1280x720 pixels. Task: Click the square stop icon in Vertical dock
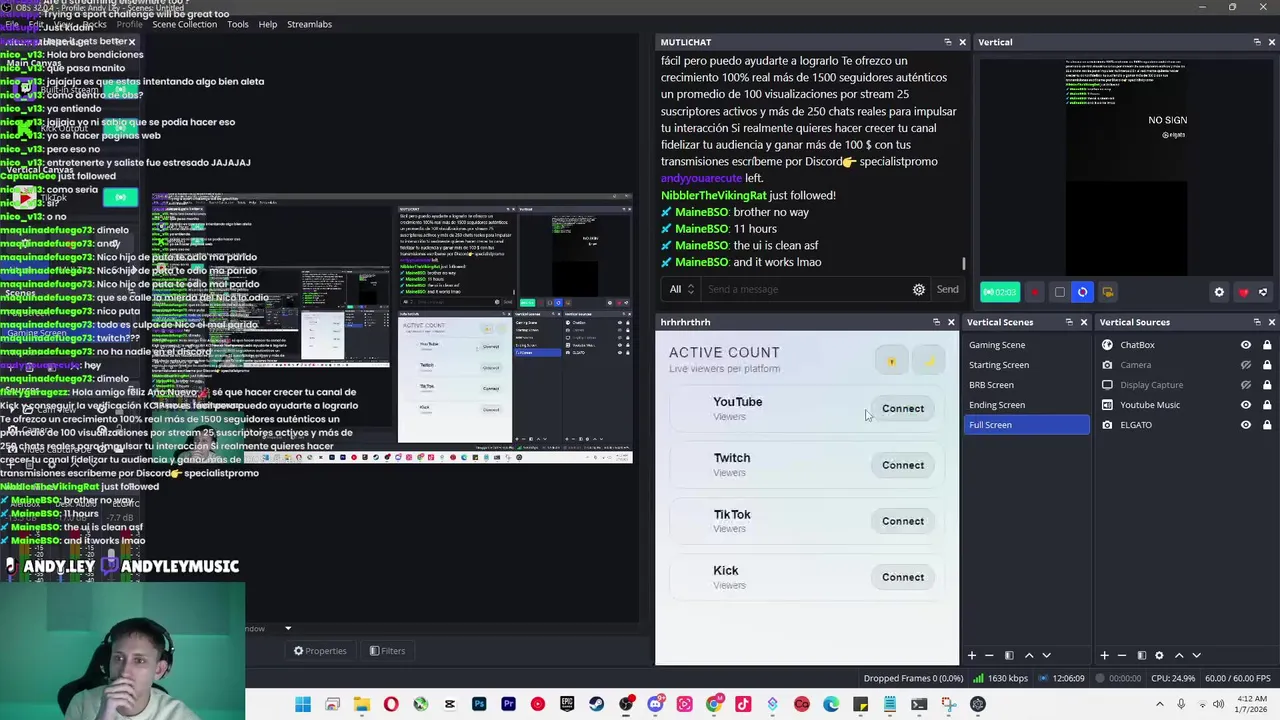pyautogui.click(x=1059, y=292)
